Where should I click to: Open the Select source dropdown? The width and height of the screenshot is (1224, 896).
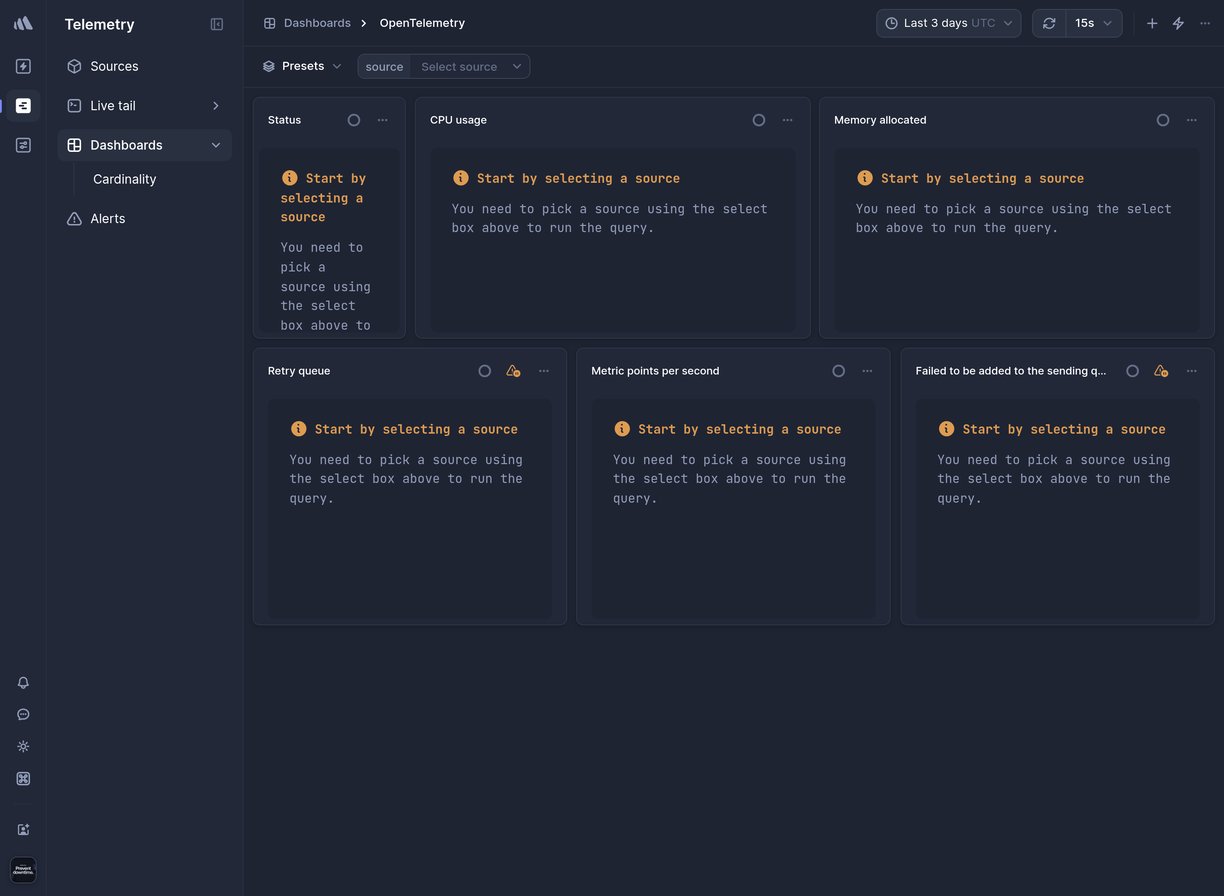tap(470, 67)
